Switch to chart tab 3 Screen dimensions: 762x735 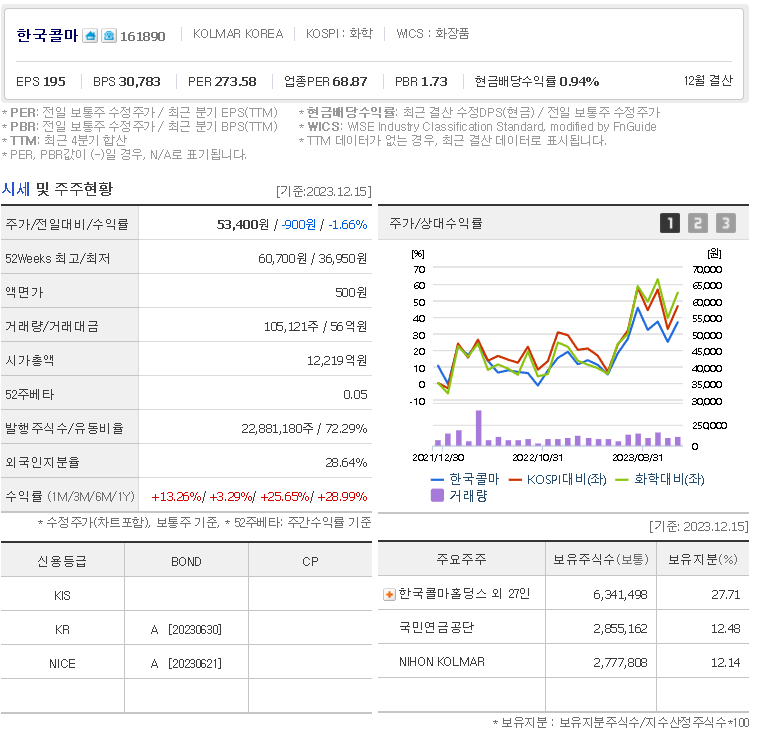click(726, 223)
